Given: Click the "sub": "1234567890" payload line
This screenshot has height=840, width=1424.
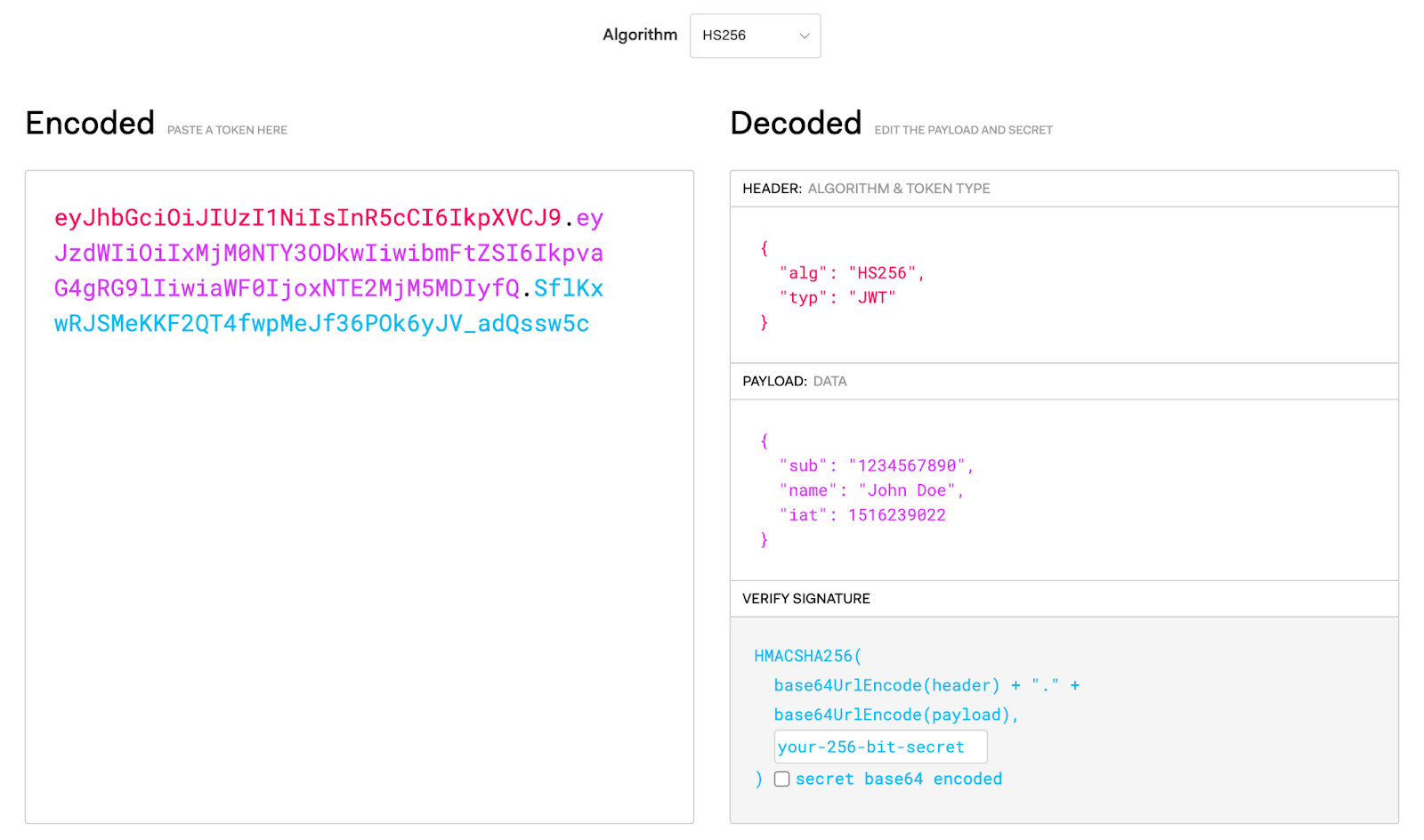Looking at the screenshot, I should [876, 465].
